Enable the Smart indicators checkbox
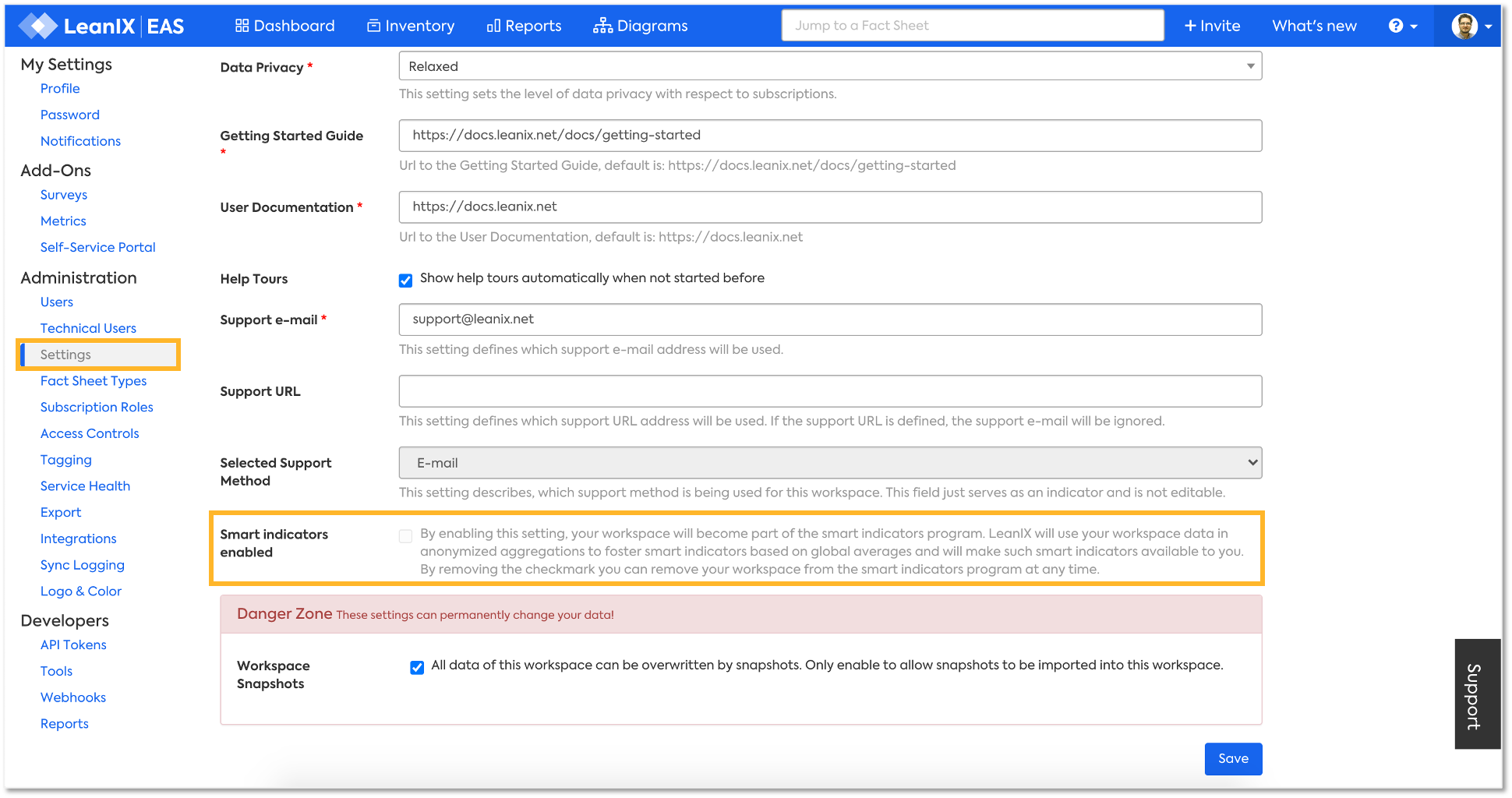The width and height of the screenshot is (1512, 798). click(405, 536)
